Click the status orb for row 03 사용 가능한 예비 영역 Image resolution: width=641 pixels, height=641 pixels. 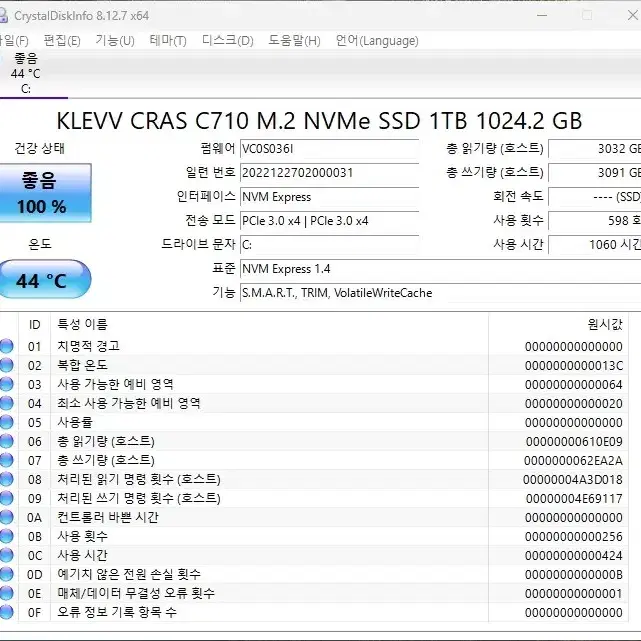pos(6,384)
